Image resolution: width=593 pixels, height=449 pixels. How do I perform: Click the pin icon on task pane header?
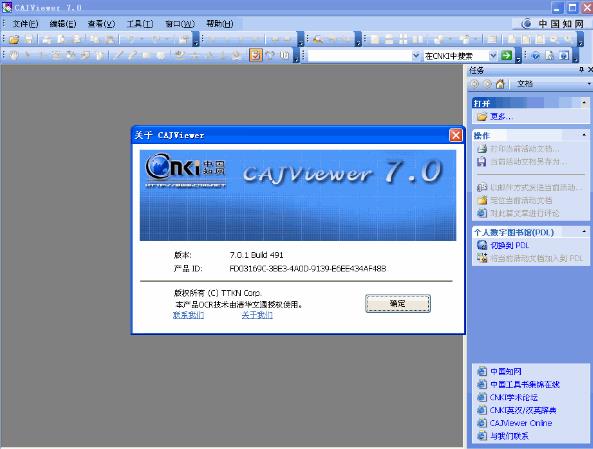click(x=581, y=70)
